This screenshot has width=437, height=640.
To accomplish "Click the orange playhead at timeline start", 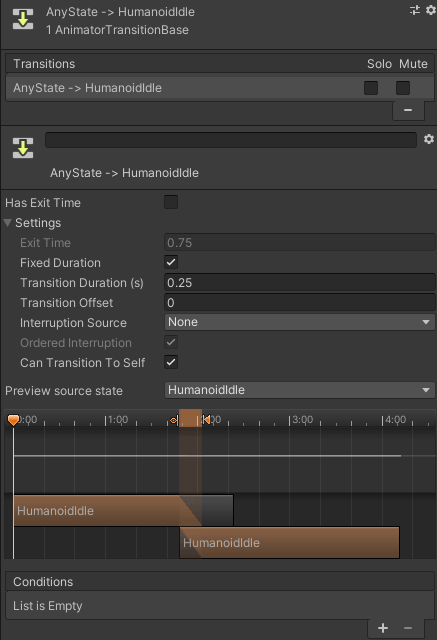I will tap(13, 420).
